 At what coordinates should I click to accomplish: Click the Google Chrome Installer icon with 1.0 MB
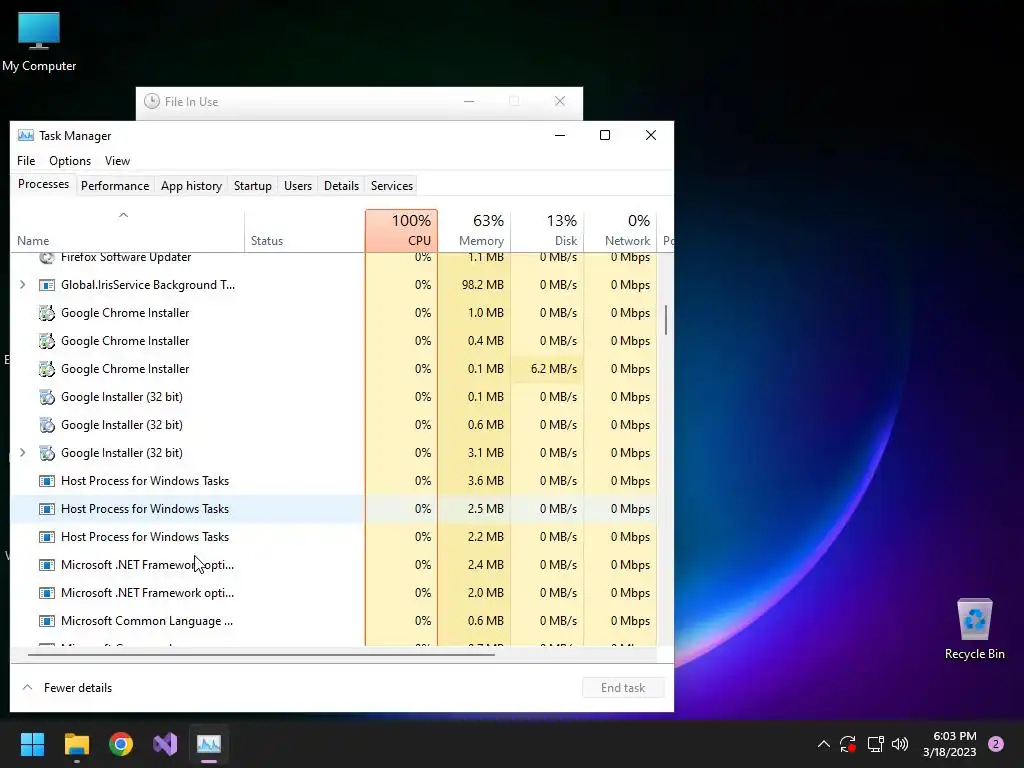[47, 313]
